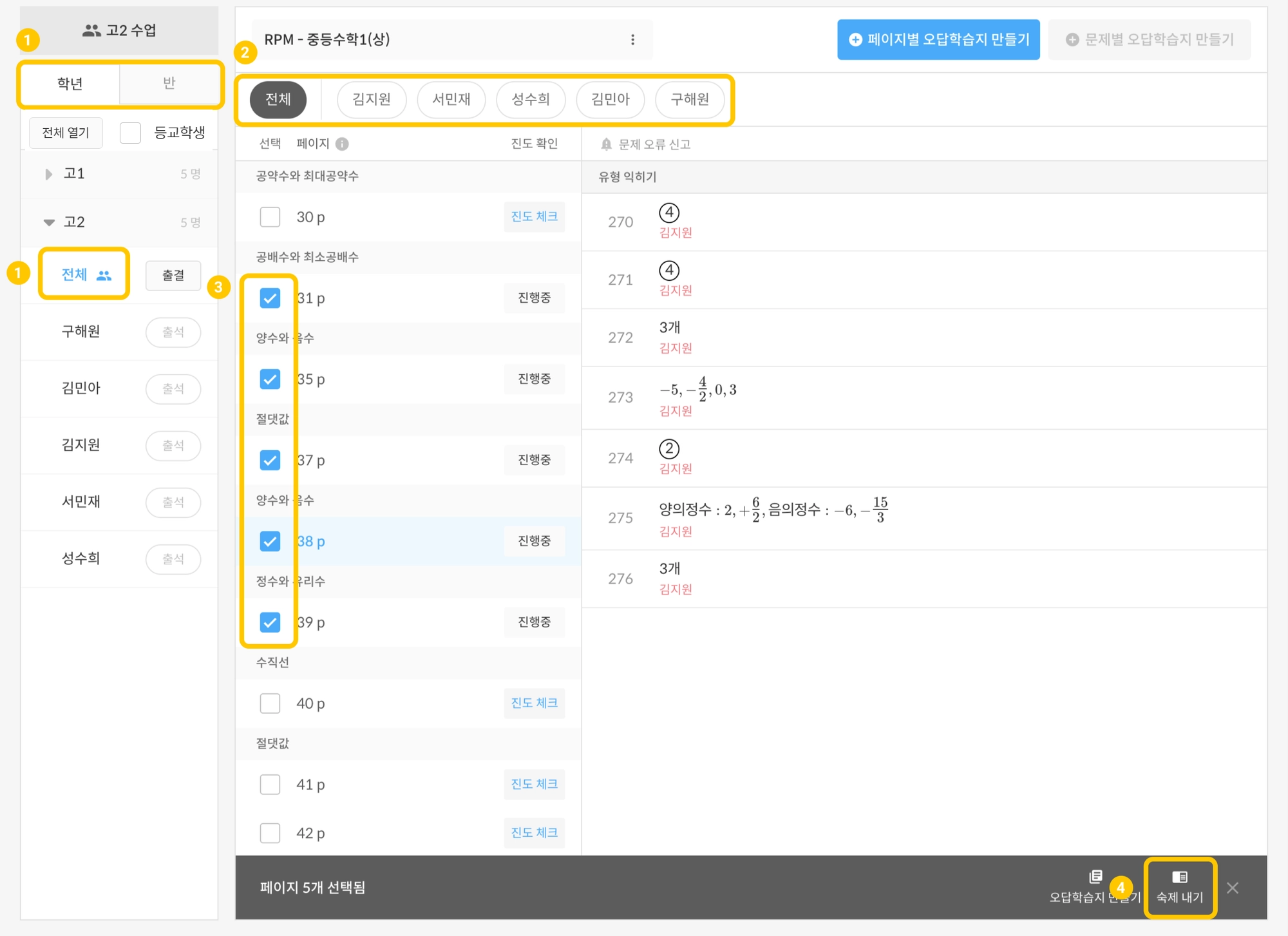Check the 30 p page checkbox
1288x936 pixels.
pyautogui.click(x=270, y=217)
